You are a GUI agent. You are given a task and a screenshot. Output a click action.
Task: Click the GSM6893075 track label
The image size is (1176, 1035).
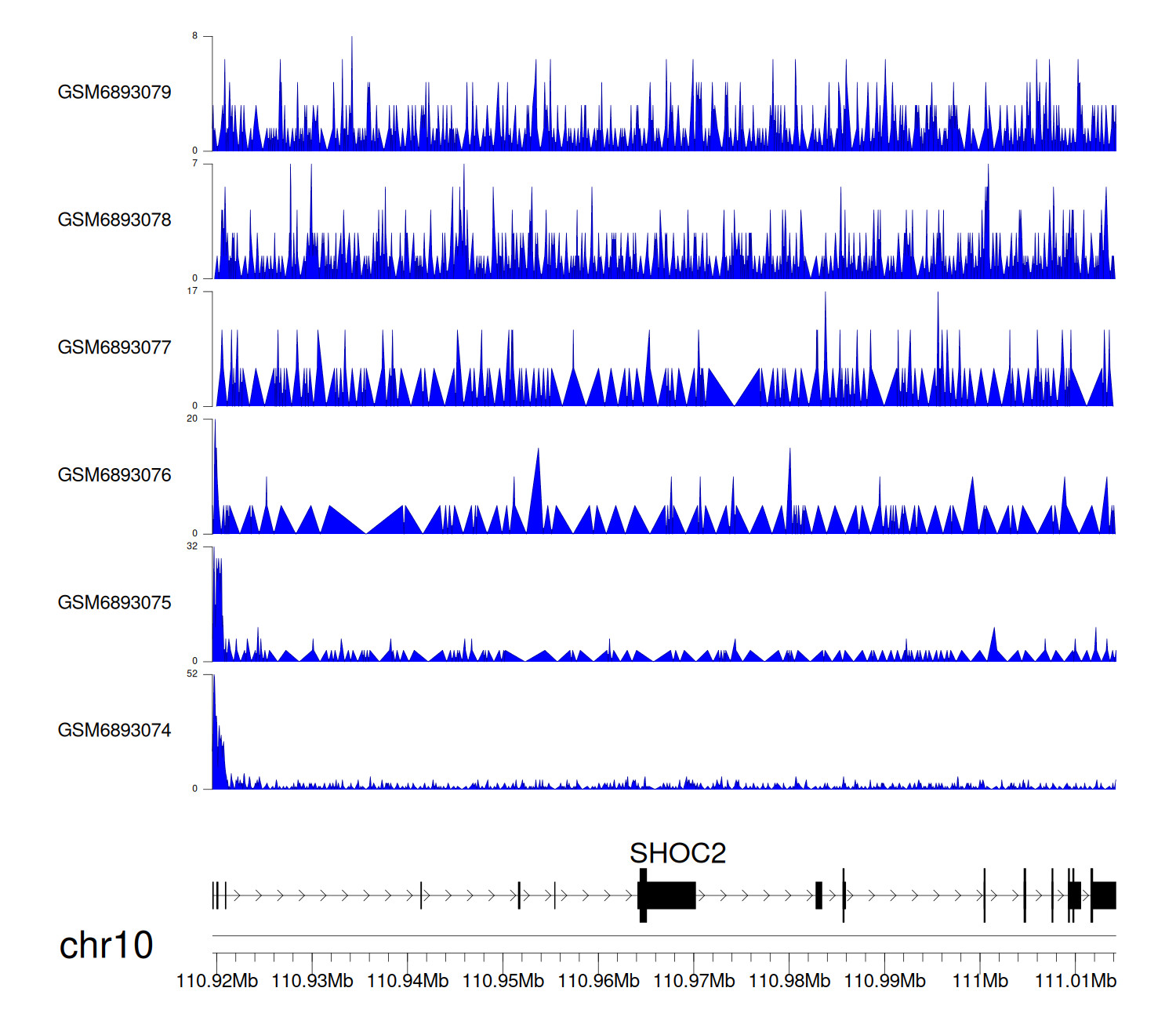coord(114,603)
